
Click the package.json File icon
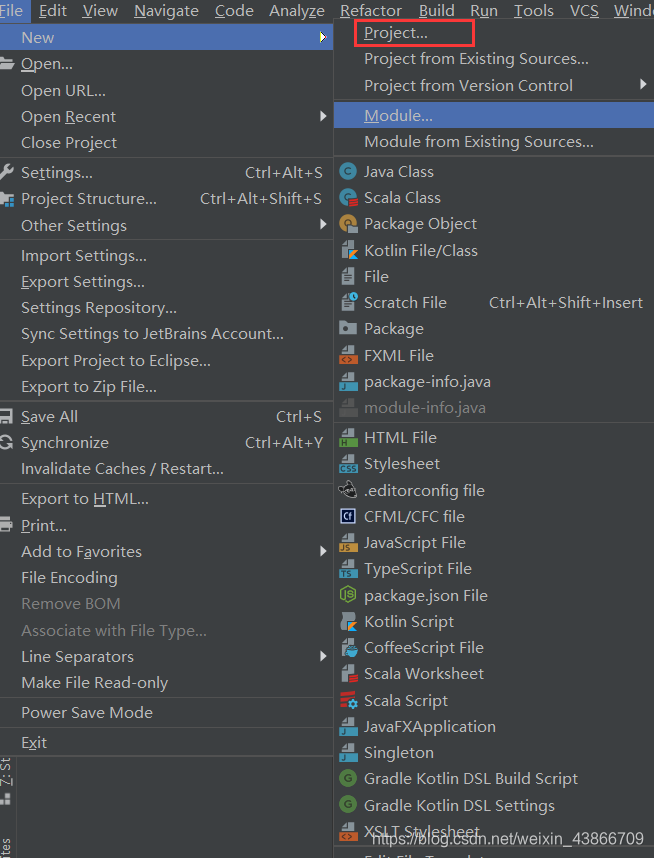pyautogui.click(x=348, y=595)
